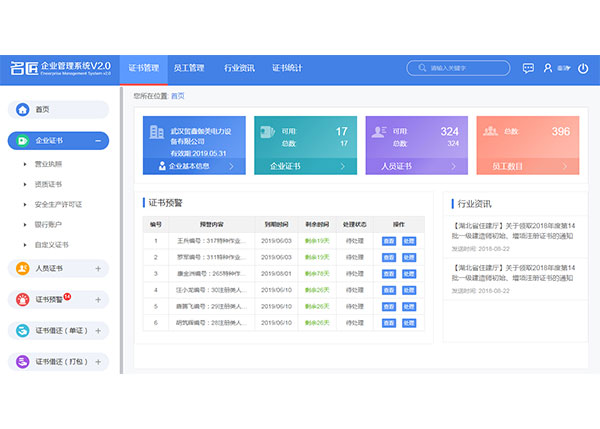
Task: Click the 证书借还（打包） sidebar icon
Action: [22, 360]
